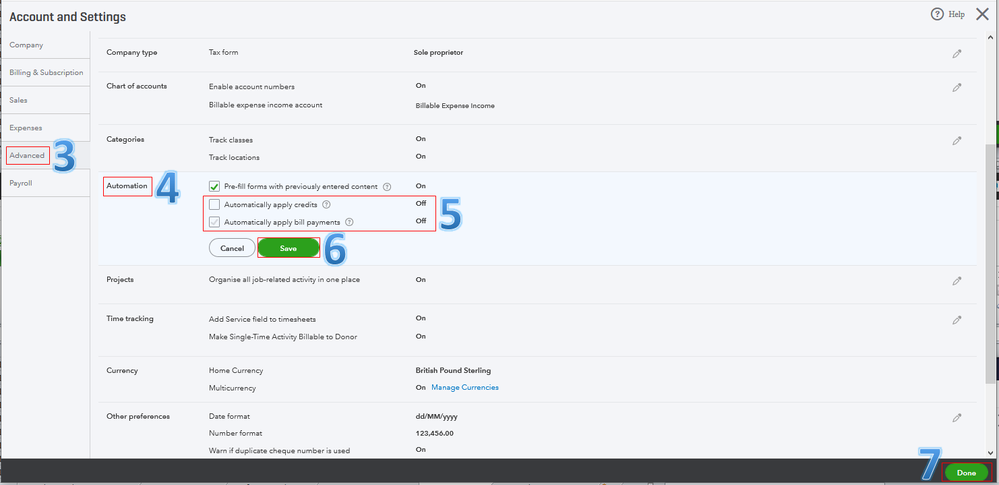Click 'Add Service field to timesheets'
This screenshot has width=999, height=485.
262,319
